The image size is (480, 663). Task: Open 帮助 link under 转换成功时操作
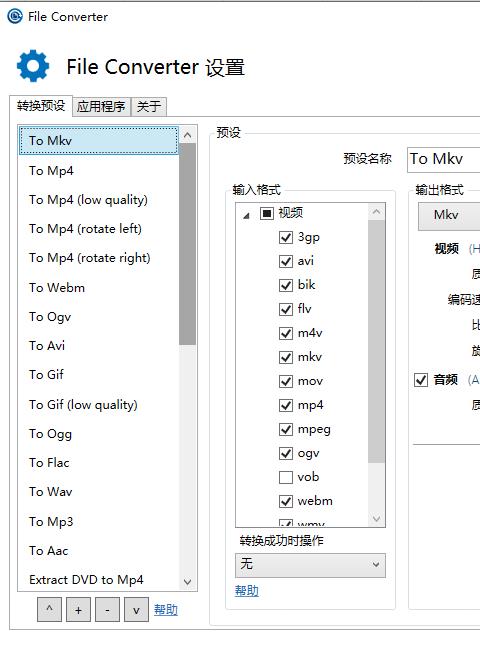(x=247, y=590)
